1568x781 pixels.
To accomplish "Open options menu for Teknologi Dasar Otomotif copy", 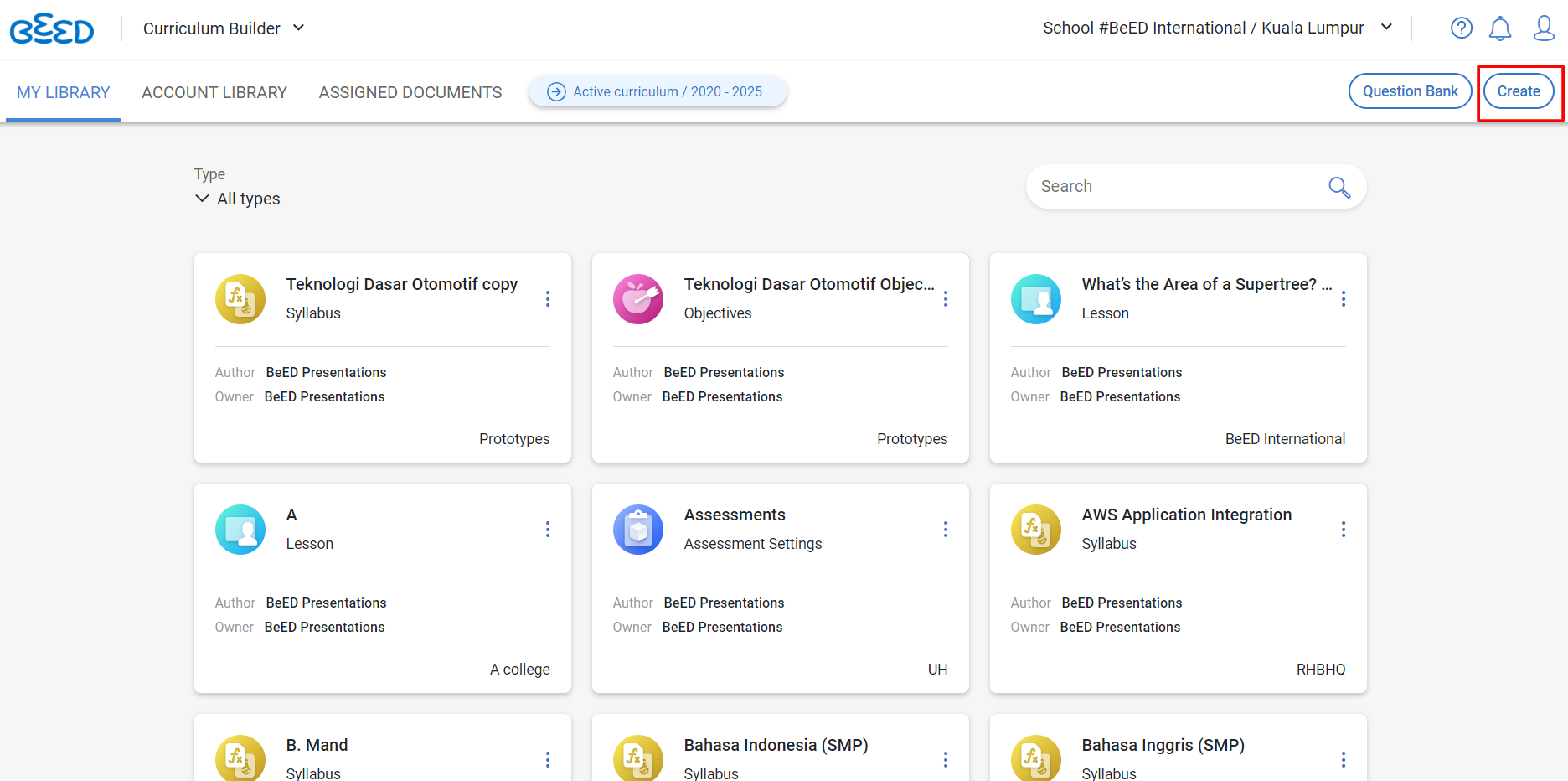I will [548, 299].
